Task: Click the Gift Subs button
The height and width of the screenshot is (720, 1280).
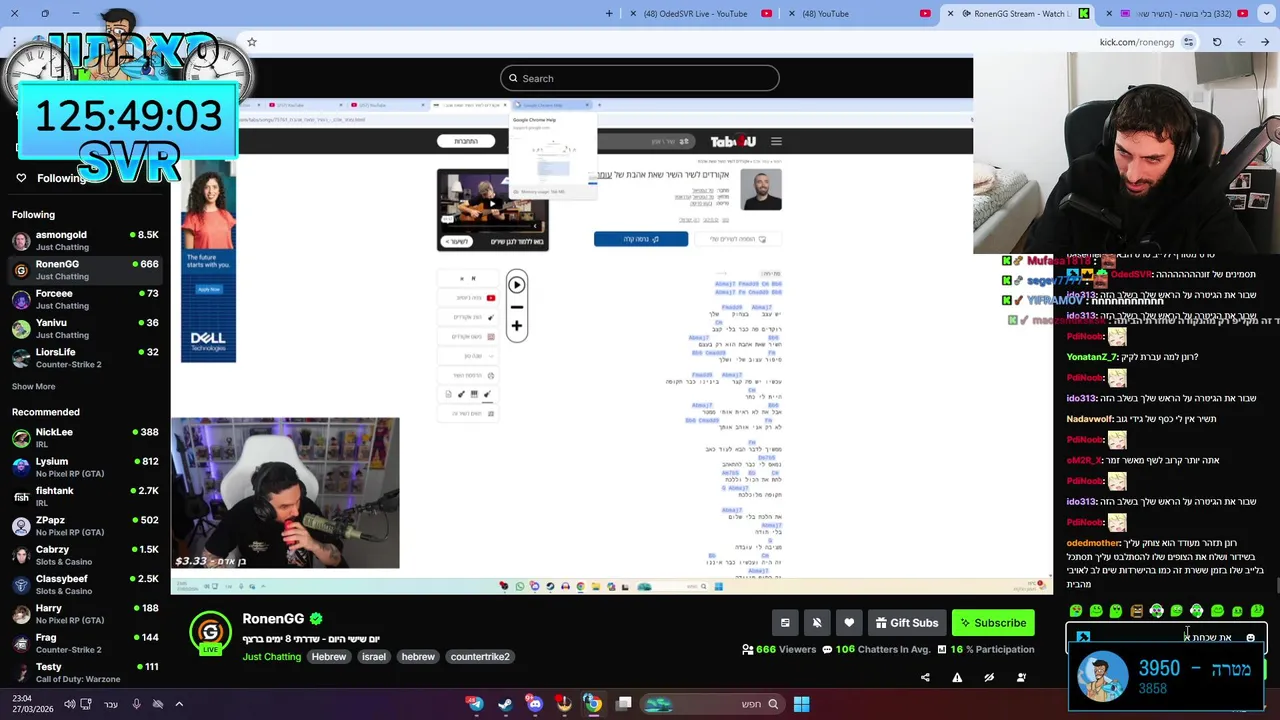Action: 907,623
